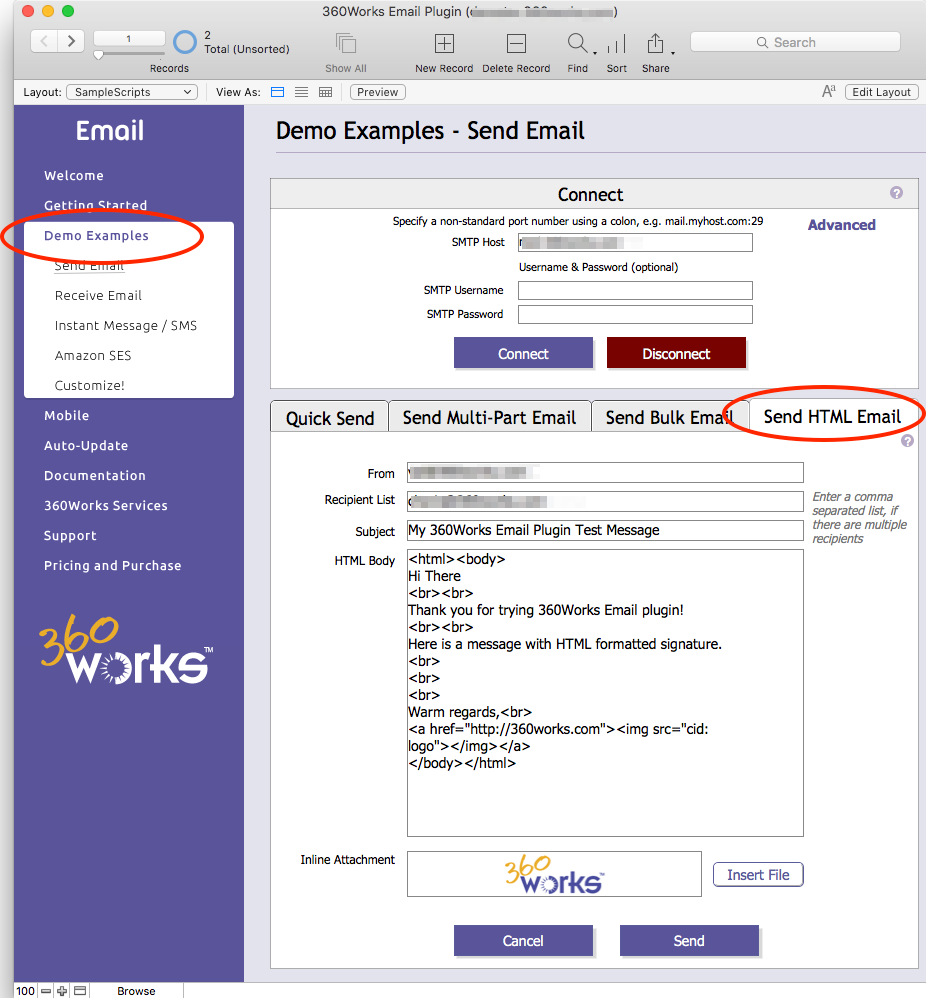
Task: Click the Subject field
Action: pyautogui.click(x=605, y=530)
